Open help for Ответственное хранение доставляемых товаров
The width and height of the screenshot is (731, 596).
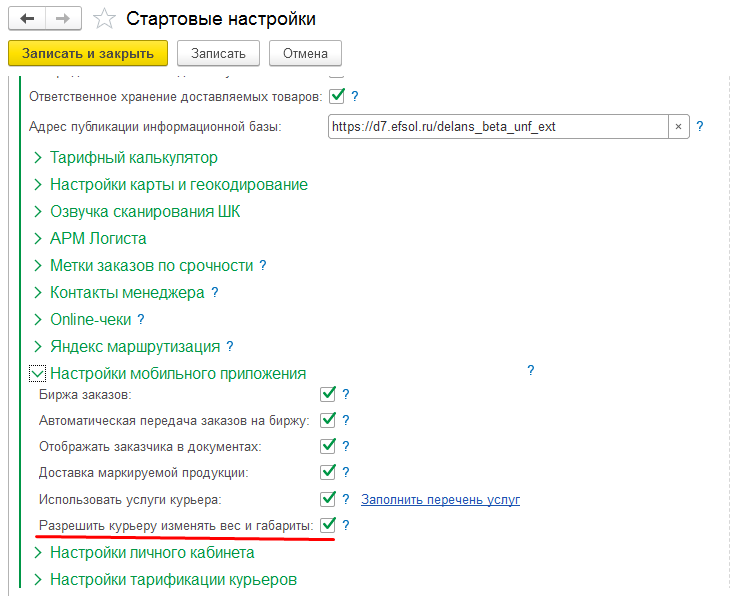click(x=355, y=96)
